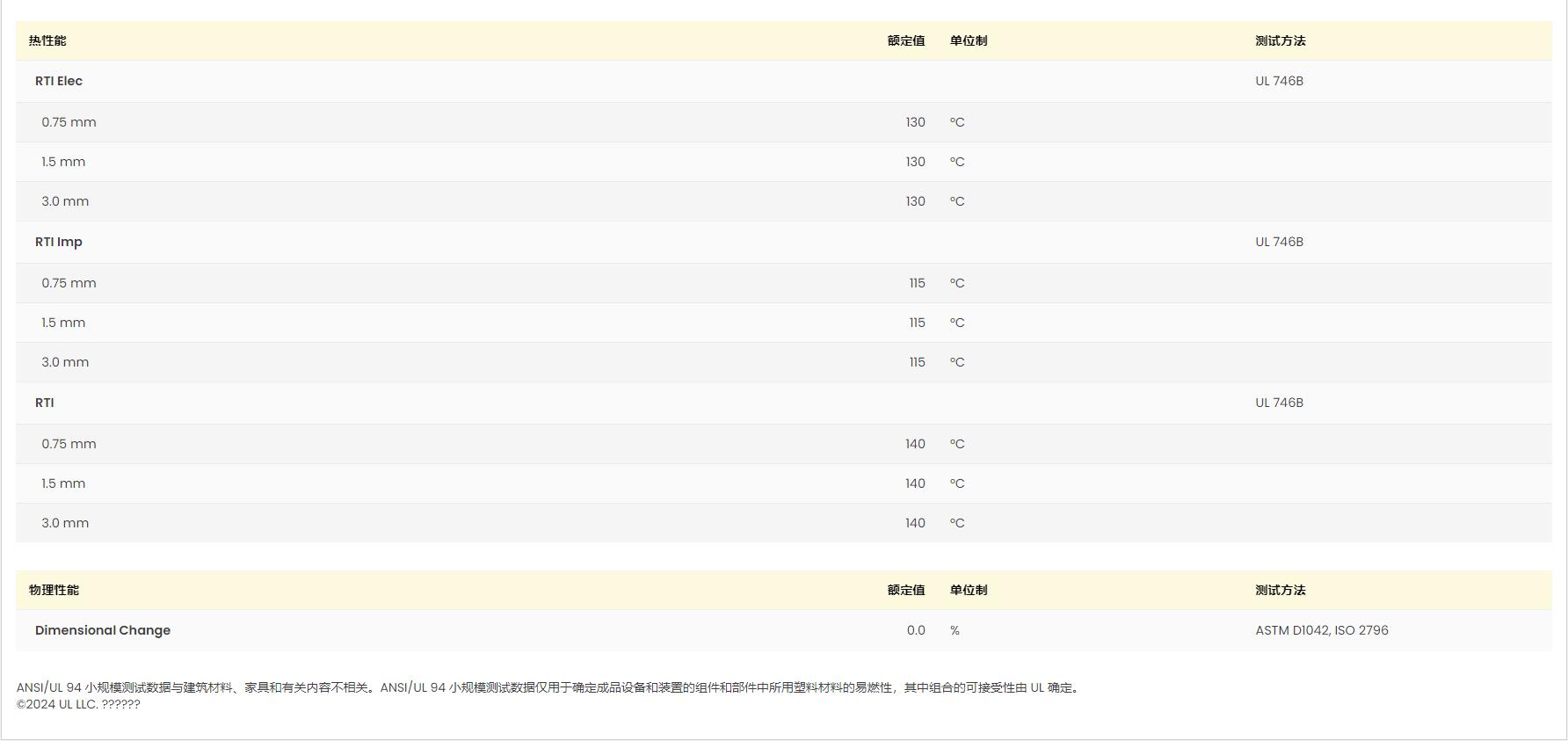This screenshot has width=1568, height=741.
Task: Click 1.5 mm under RTI Imp
Action: (63, 323)
